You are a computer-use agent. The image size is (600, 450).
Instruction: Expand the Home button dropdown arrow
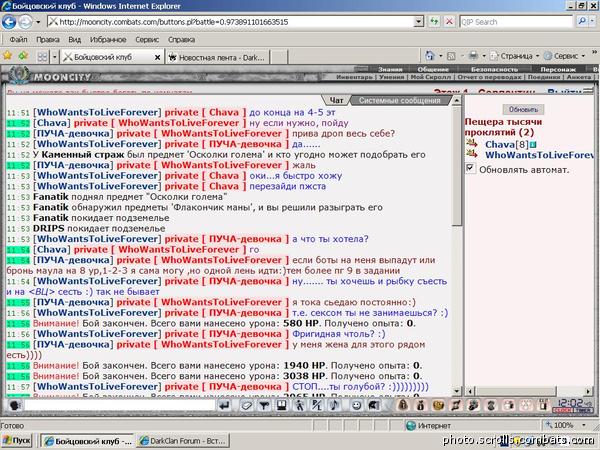[x=440, y=57]
